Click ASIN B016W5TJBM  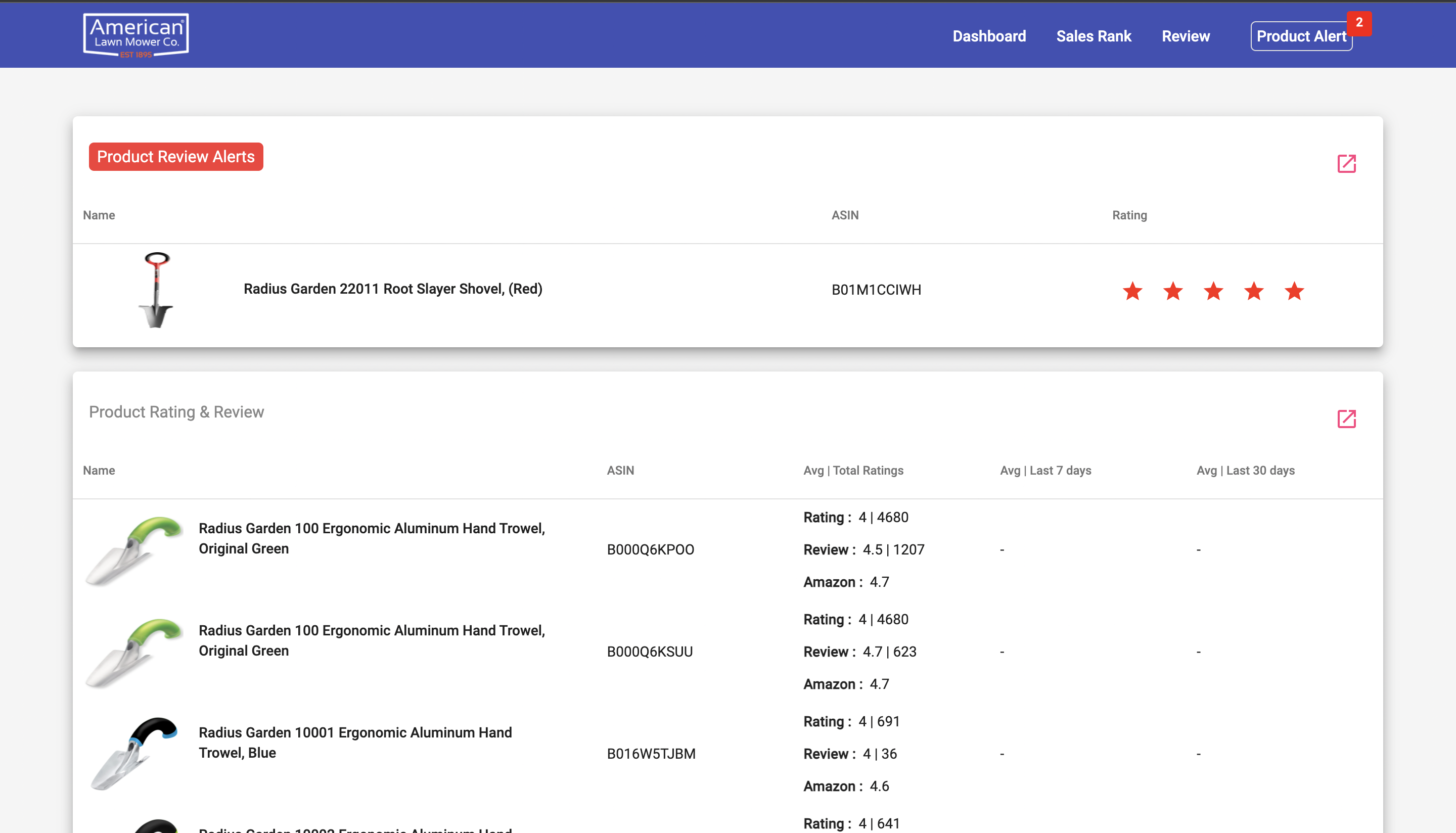651,754
